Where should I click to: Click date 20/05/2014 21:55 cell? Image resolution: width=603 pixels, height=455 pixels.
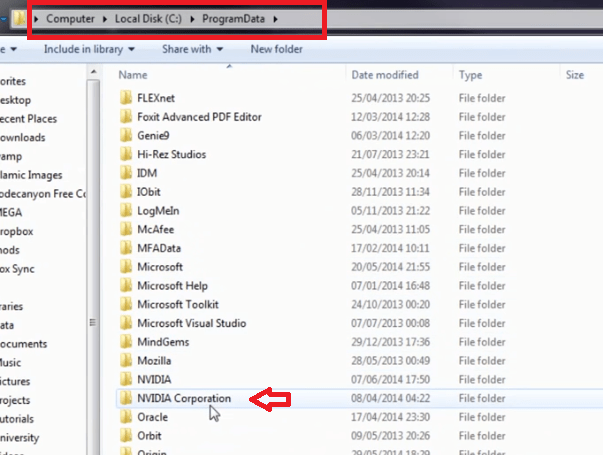point(390,267)
